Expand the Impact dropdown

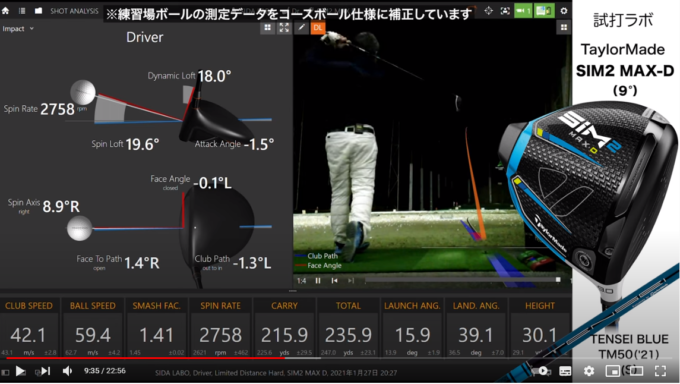(18, 29)
